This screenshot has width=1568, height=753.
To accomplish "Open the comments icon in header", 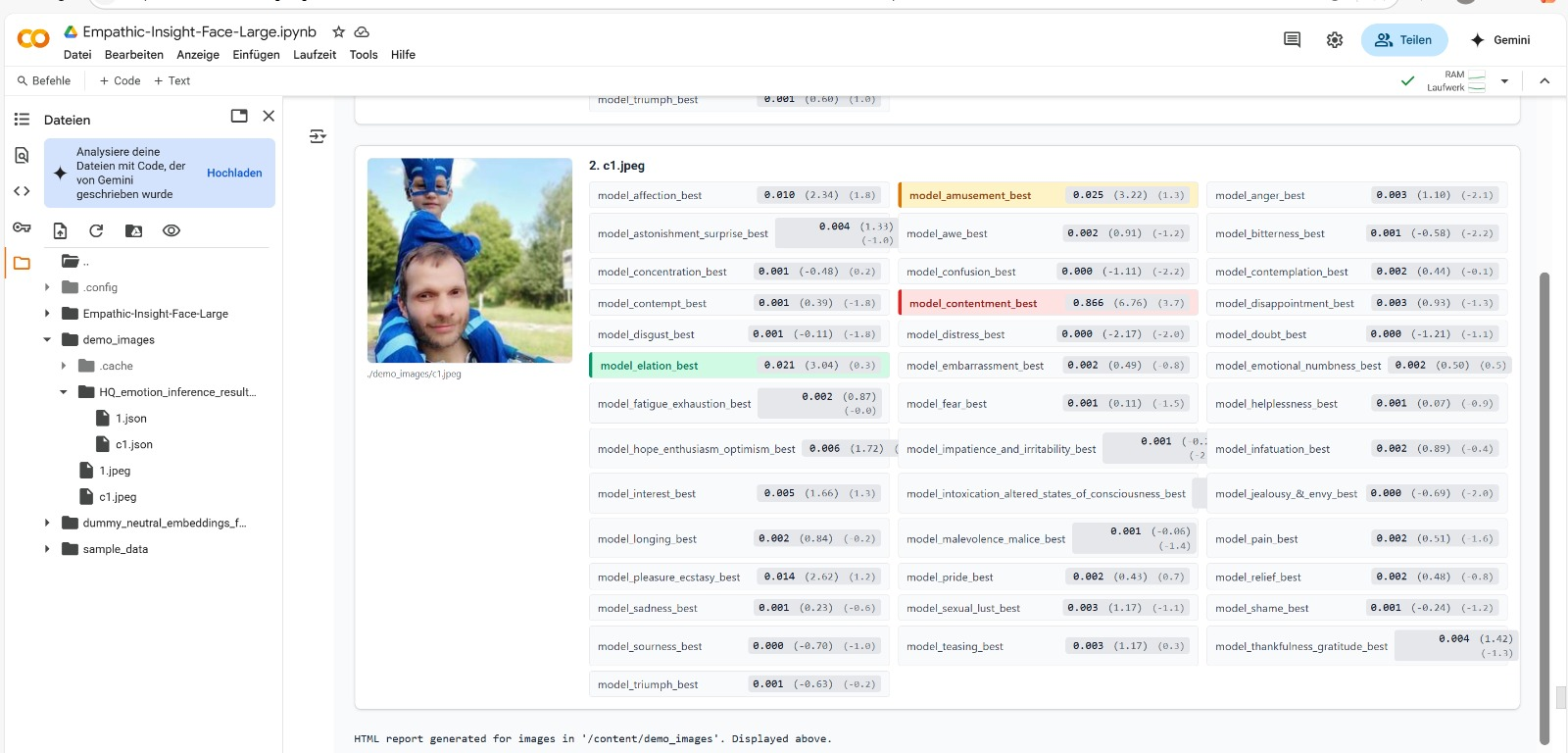I will coord(1292,40).
